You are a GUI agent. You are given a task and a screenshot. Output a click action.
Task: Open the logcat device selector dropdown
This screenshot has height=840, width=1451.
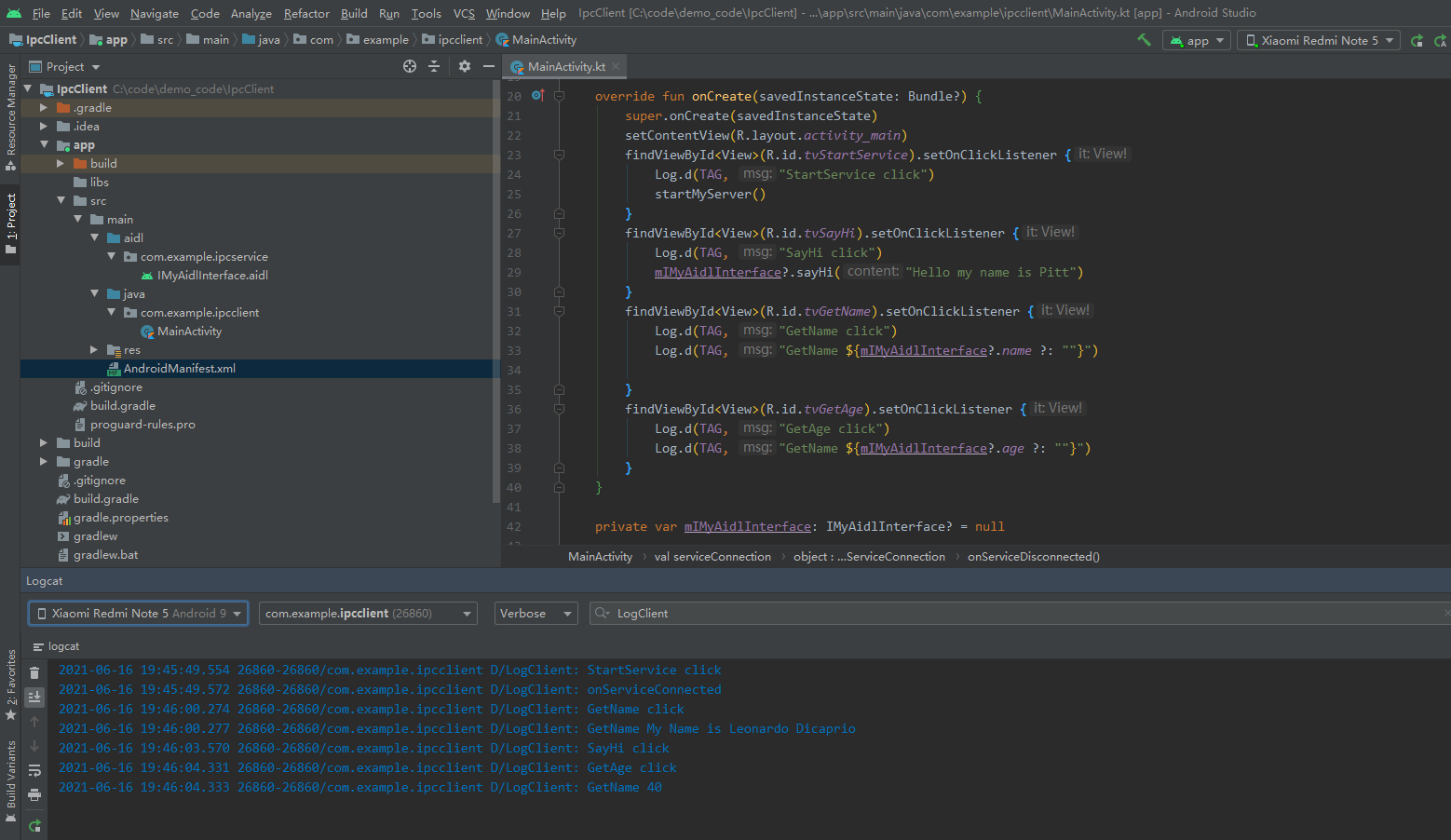[138, 613]
